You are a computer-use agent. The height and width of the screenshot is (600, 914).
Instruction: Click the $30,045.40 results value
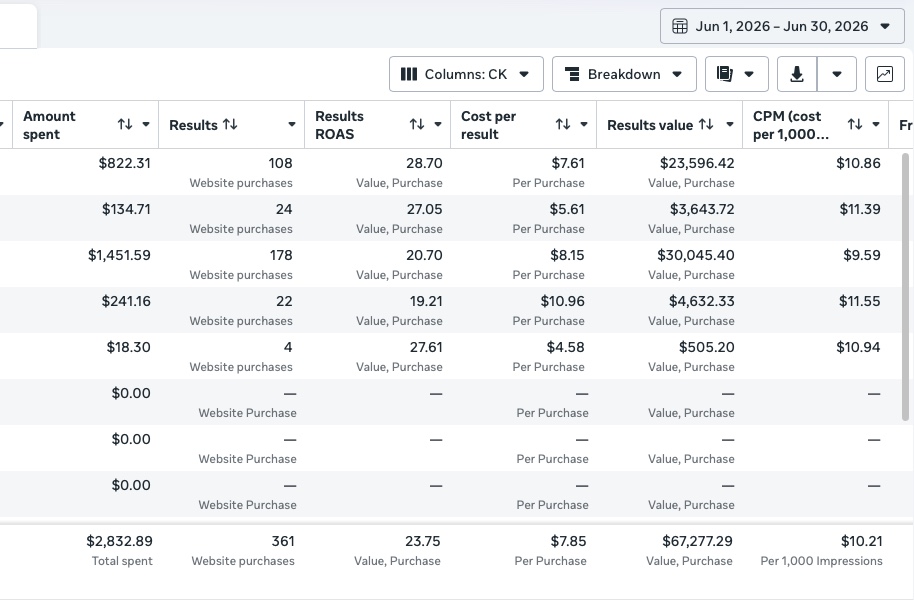[x=696, y=255]
